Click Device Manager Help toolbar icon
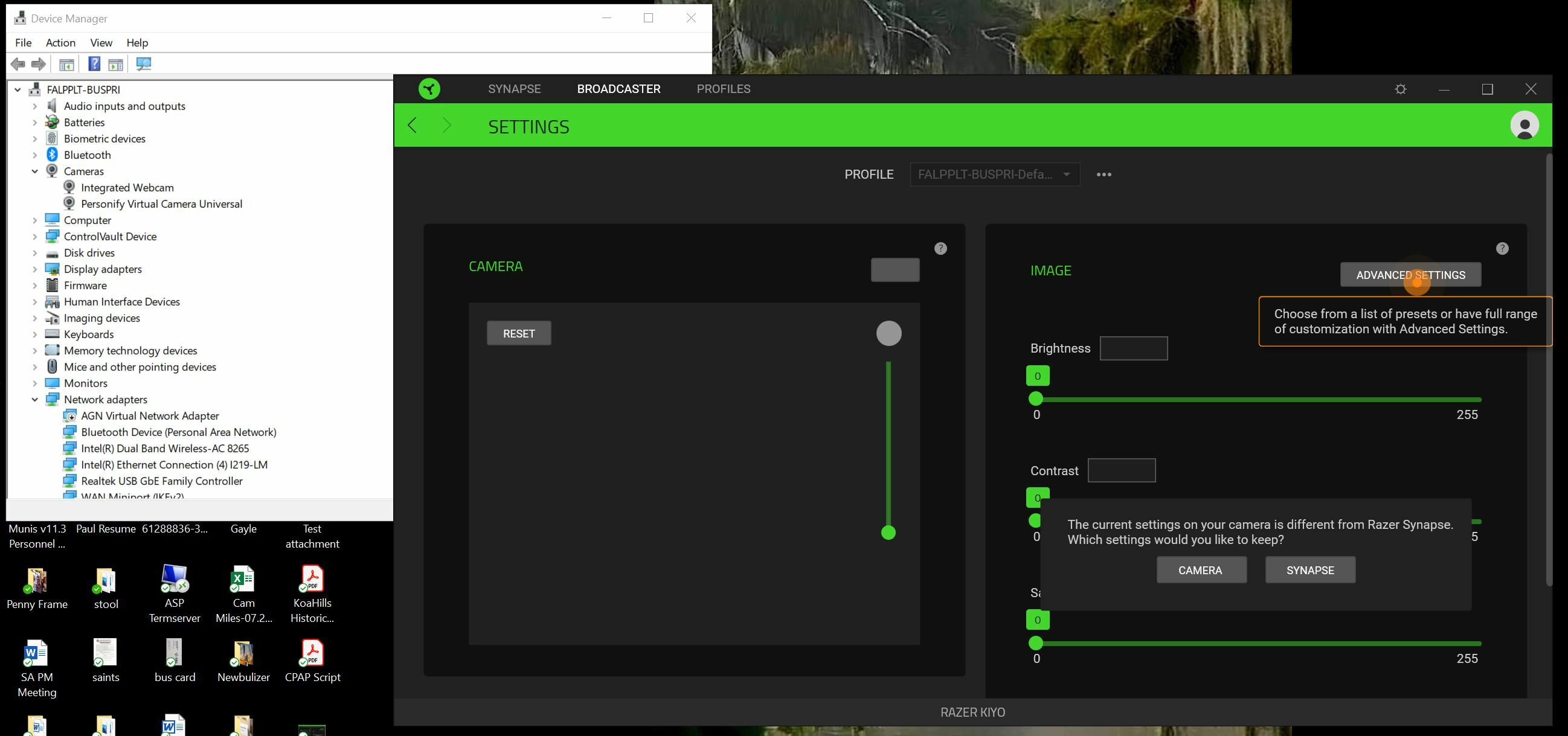This screenshot has height=736, width=1568. (94, 64)
